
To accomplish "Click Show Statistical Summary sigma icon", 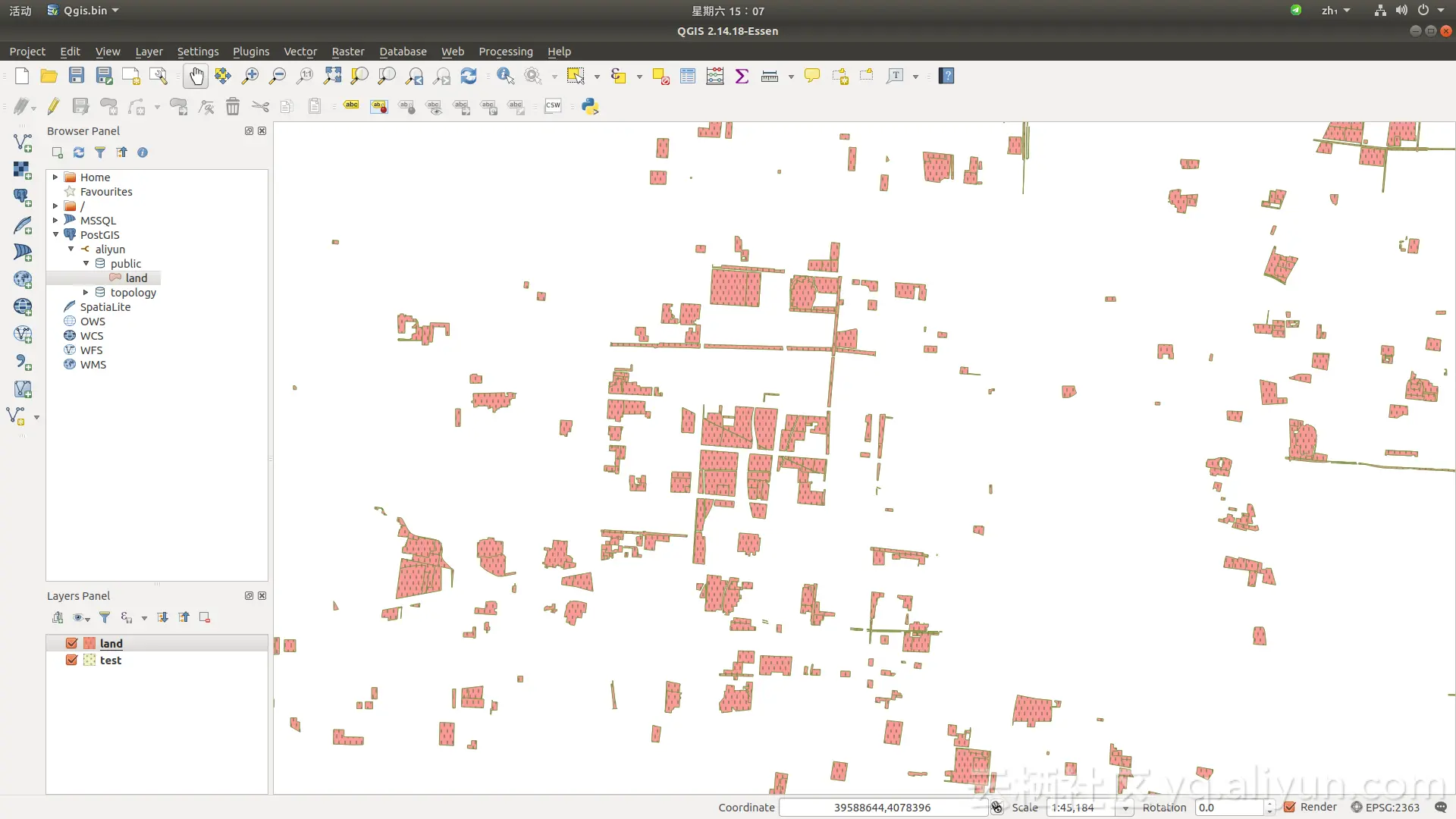I will tap(742, 76).
